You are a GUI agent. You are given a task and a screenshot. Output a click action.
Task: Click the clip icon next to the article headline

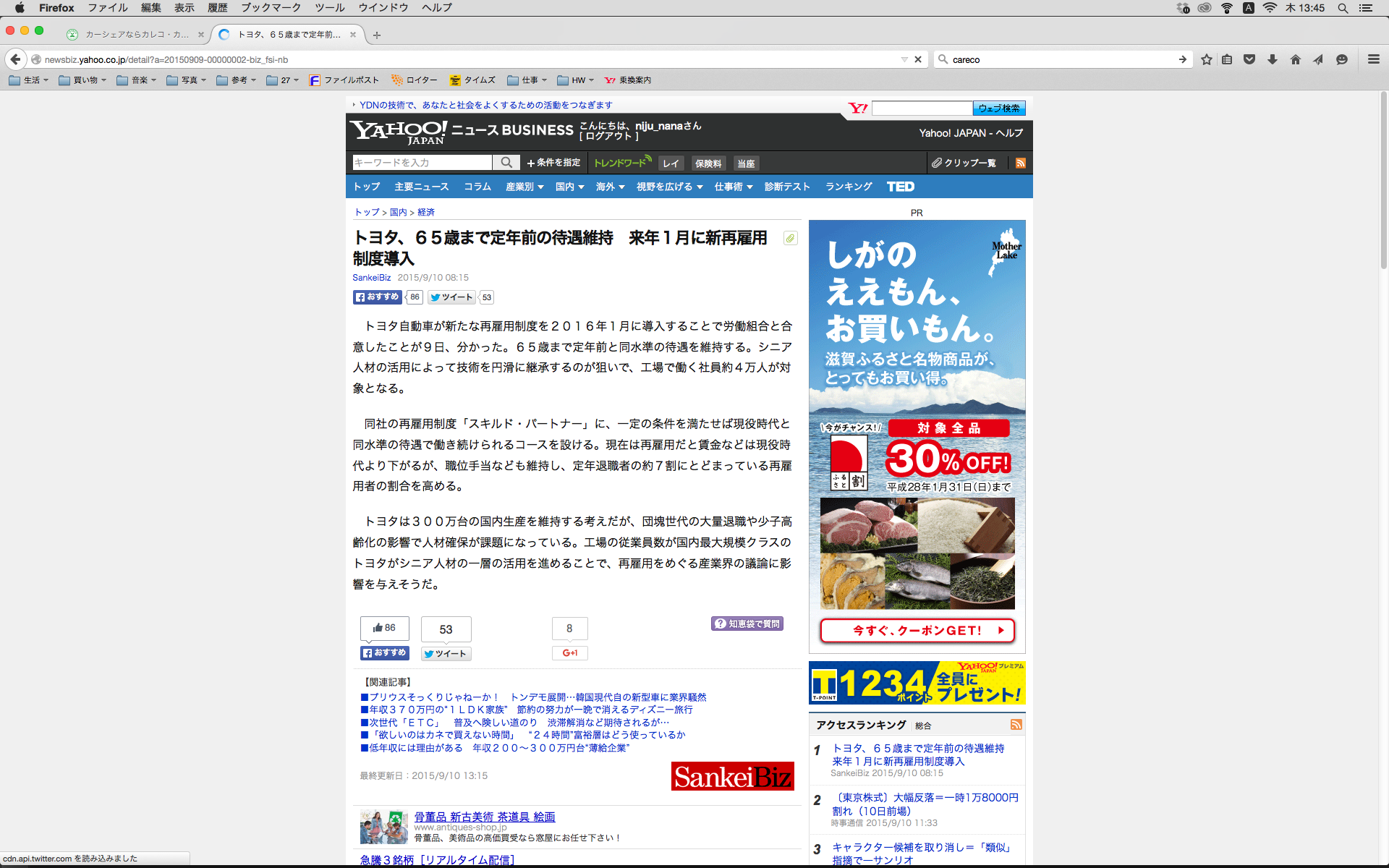click(x=790, y=239)
